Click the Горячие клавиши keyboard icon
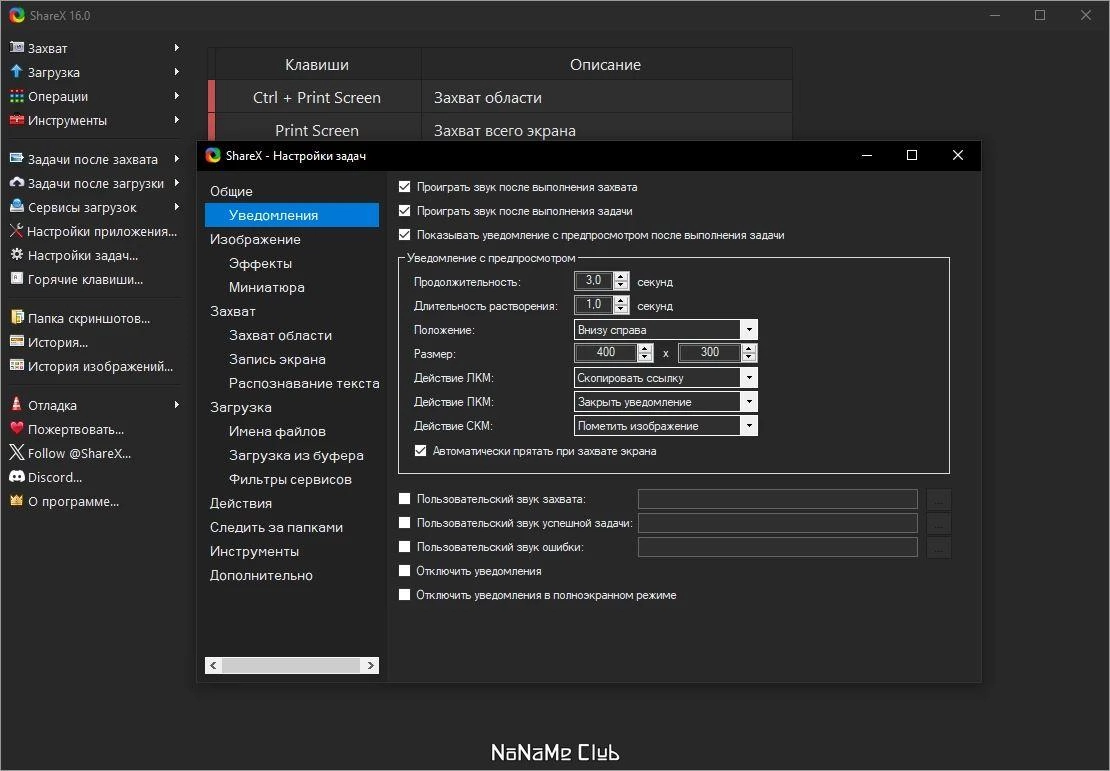 pyautogui.click(x=17, y=279)
